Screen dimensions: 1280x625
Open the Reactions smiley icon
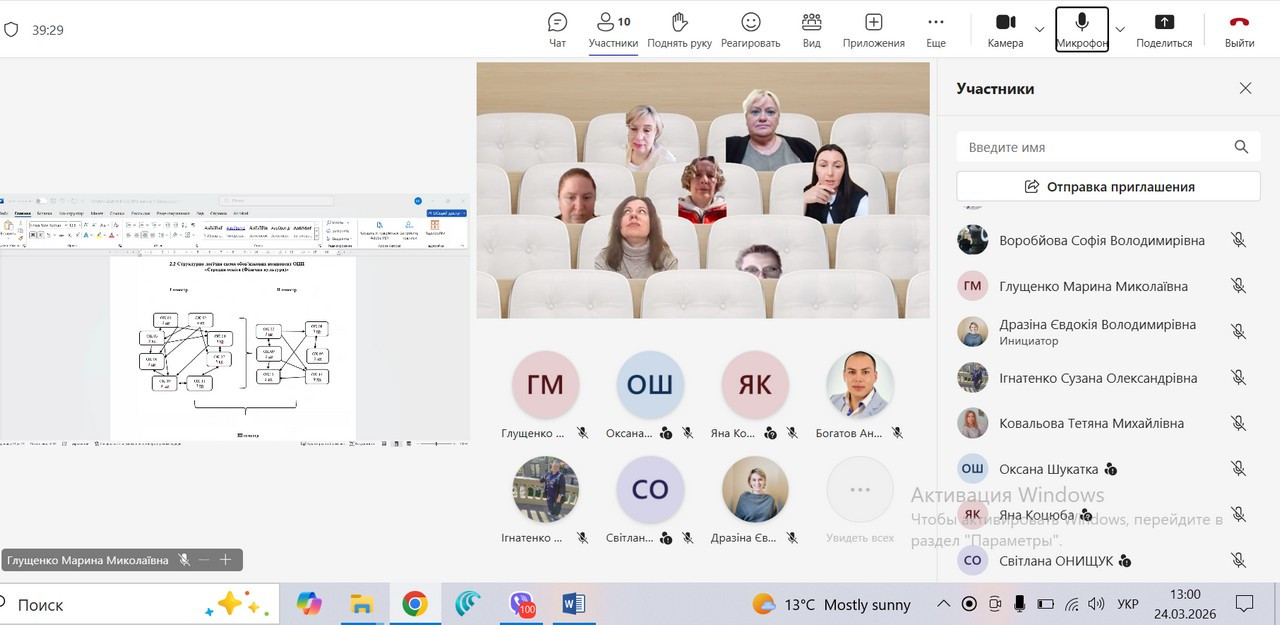750,22
